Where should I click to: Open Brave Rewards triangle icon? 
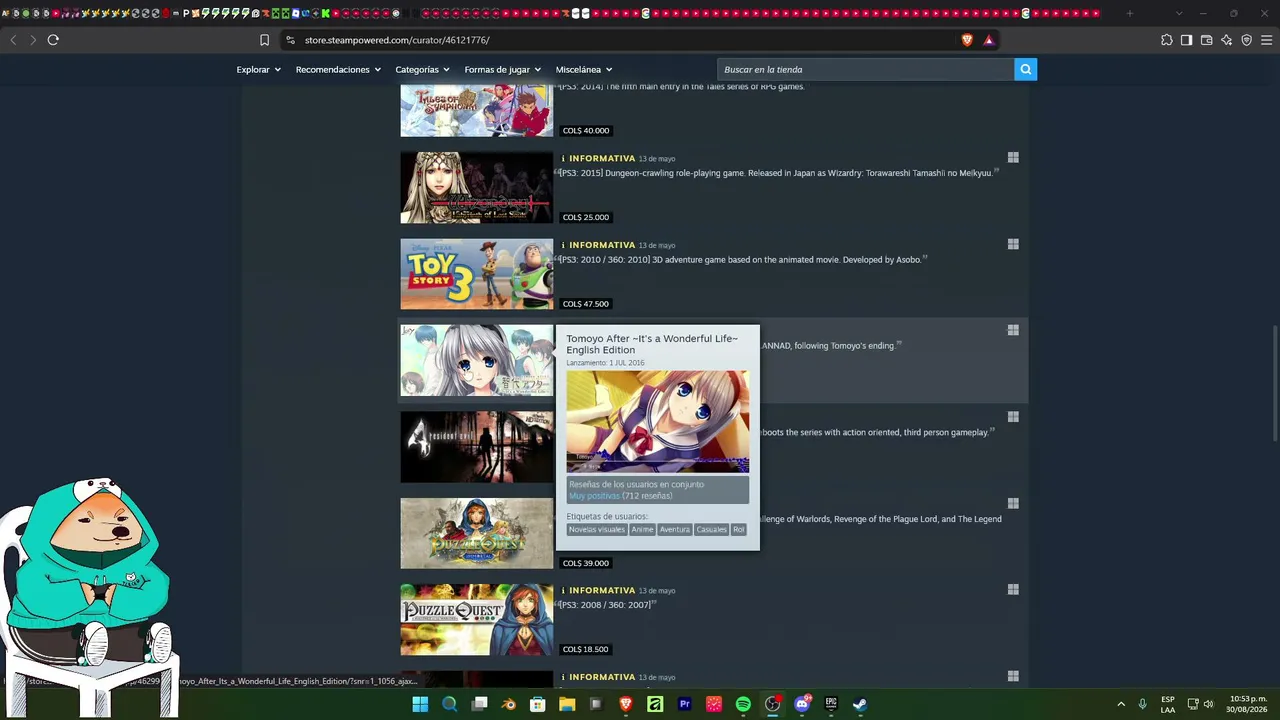[988, 40]
